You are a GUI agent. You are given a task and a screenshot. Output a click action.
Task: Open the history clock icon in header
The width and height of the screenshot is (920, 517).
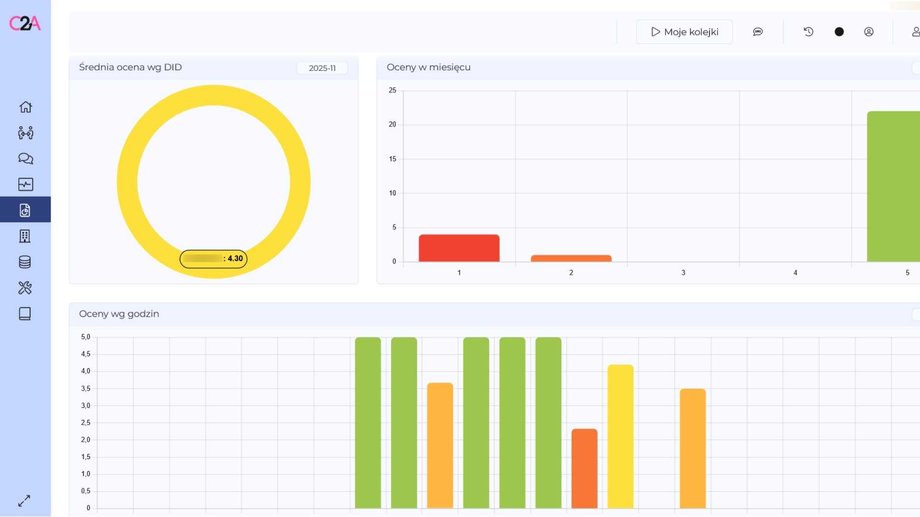(809, 32)
